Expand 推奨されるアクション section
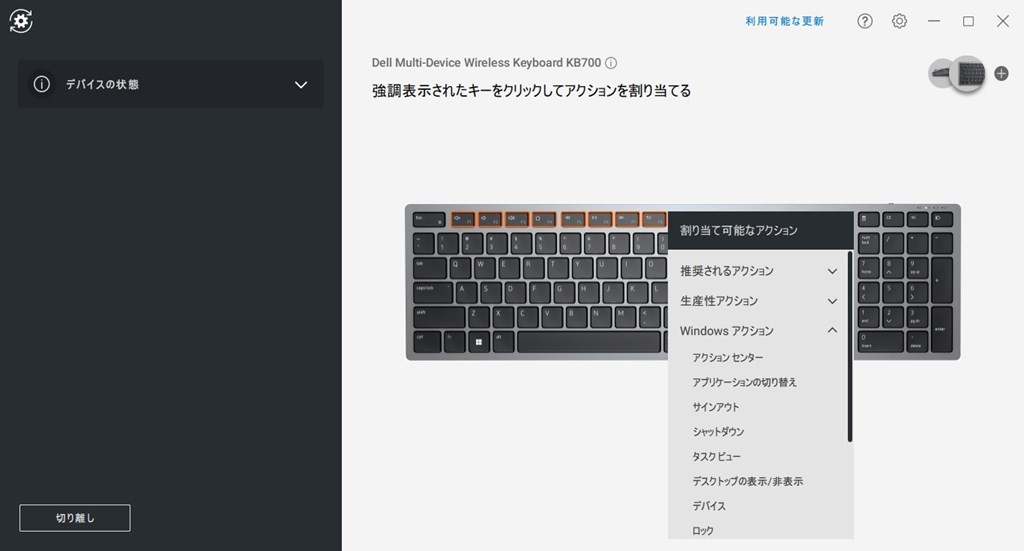This screenshot has width=1024, height=551. pos(760,271)
